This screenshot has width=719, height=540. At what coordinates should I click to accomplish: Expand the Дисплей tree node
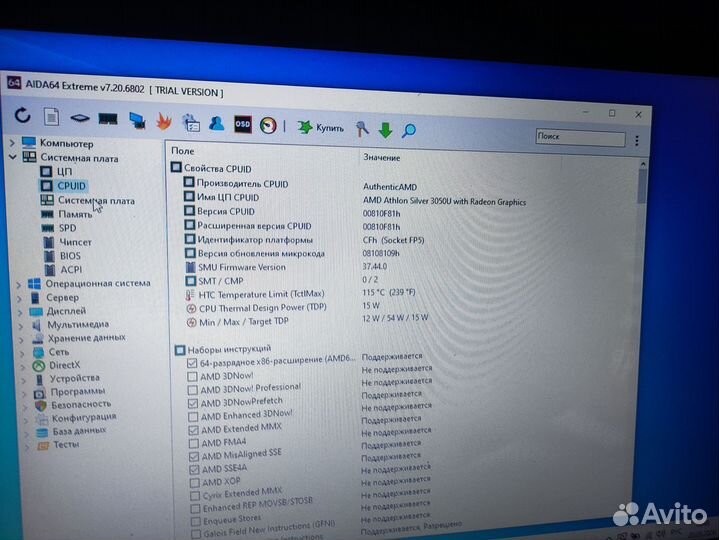[x=20, y=313]
